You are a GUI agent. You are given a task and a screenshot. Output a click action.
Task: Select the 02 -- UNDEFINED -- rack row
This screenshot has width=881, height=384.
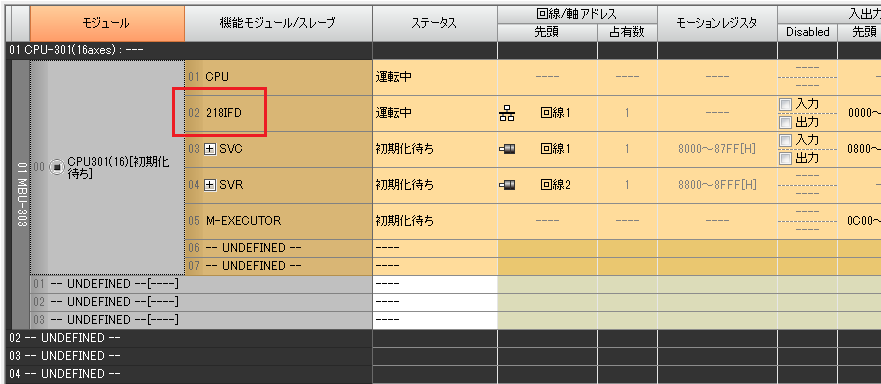(190, 338)
